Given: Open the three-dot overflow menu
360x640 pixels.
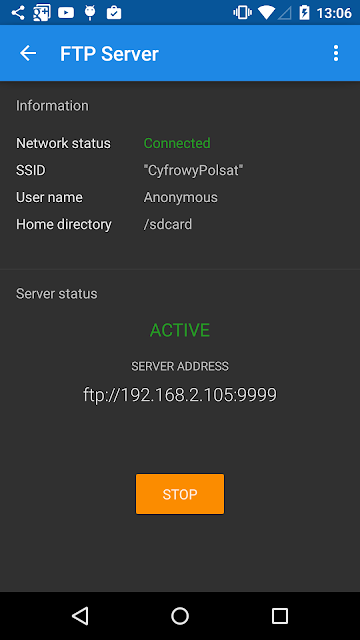Looking at the screenshot, I should [x=336, y=53].
